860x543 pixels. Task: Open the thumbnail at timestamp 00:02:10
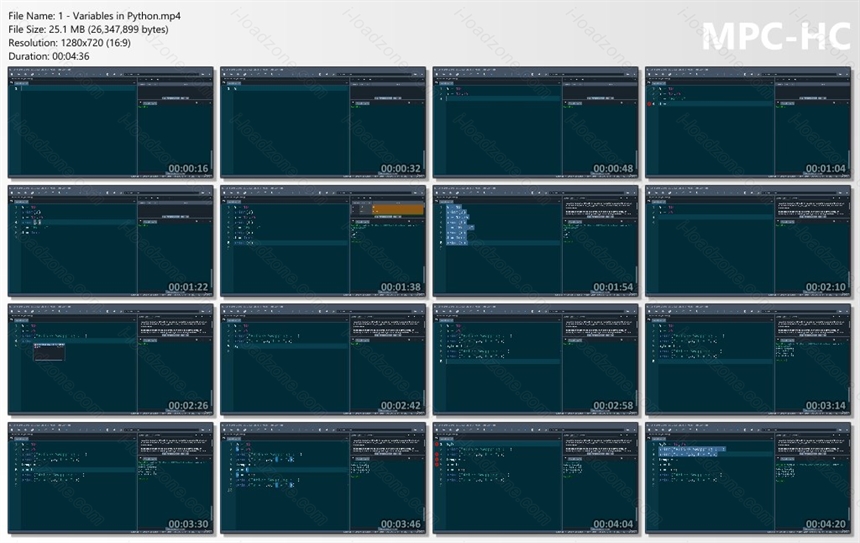pos(748,241)
